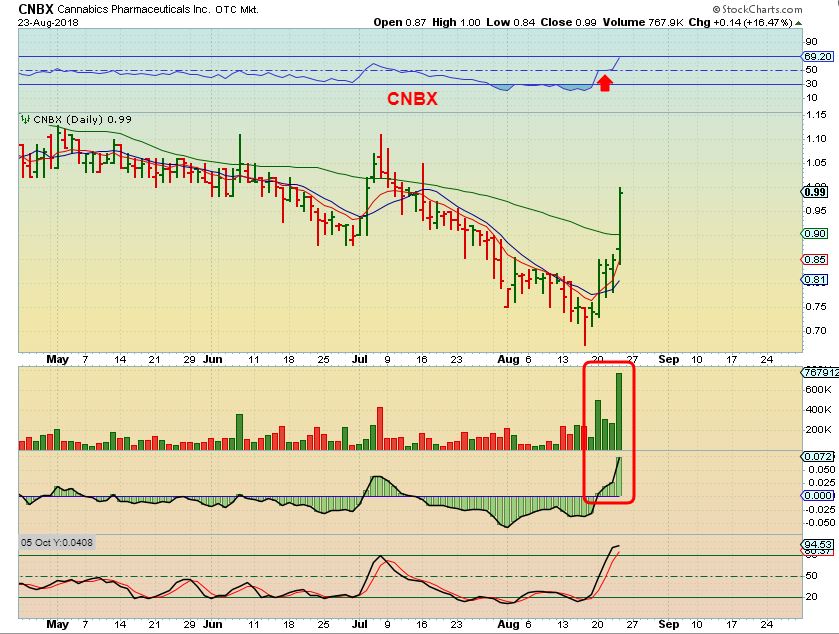839x634 pixels.
Task: Click the 0.072 MACD value tag
Action: pyautogui.click(x=818, y=456)
